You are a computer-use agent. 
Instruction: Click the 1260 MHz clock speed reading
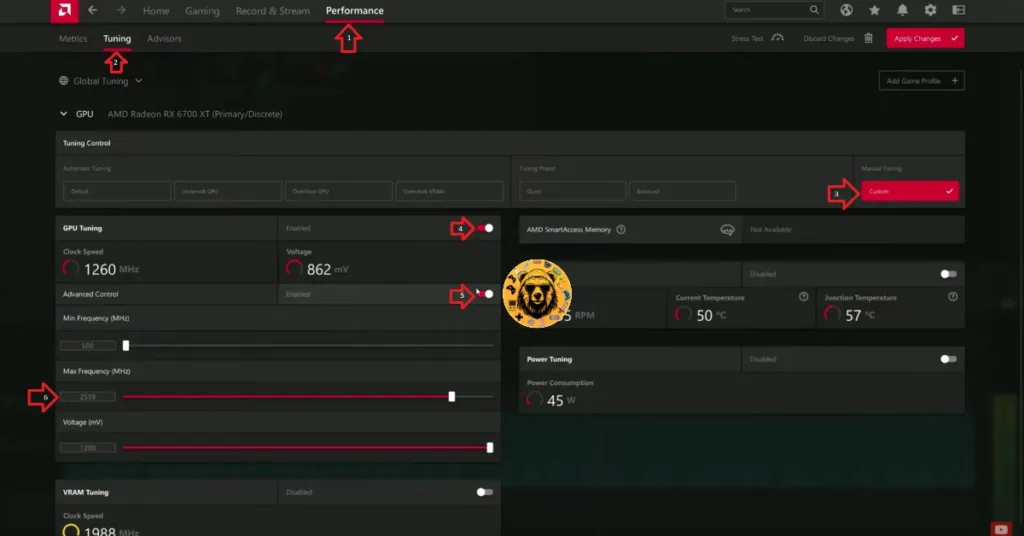tap(111, 269)
